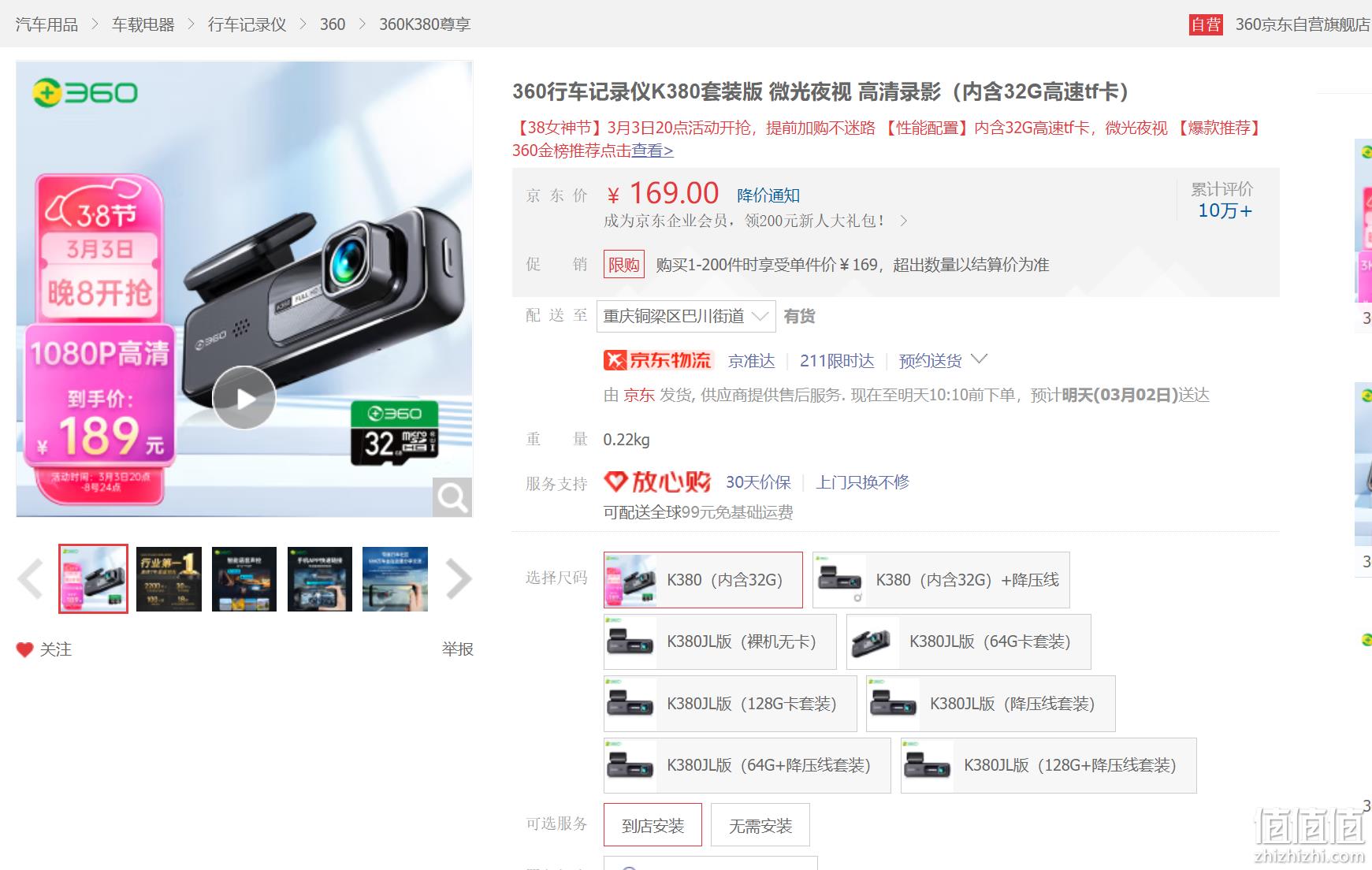Open delivery address dropdown 重庆铜梁区巴川街道
This screenshot has height=870, width=1372.
click(686, 316)
